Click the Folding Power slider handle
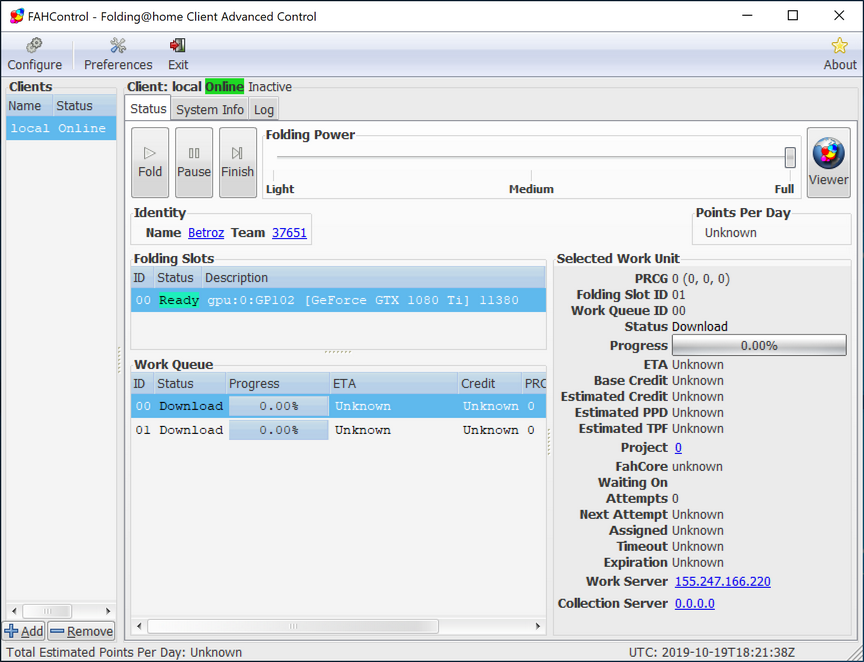 (790, 157)
